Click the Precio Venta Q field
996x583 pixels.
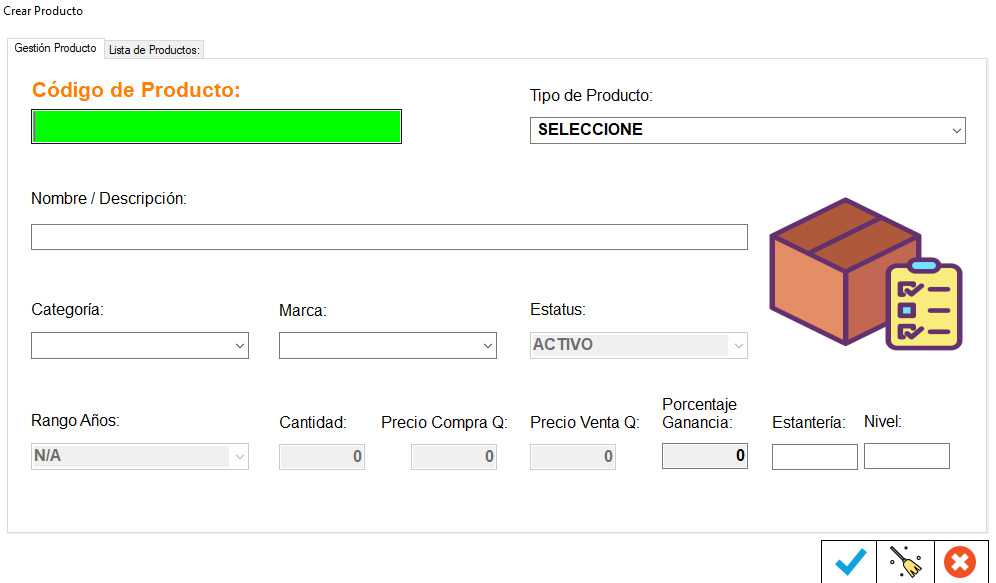tap(573, 457)
